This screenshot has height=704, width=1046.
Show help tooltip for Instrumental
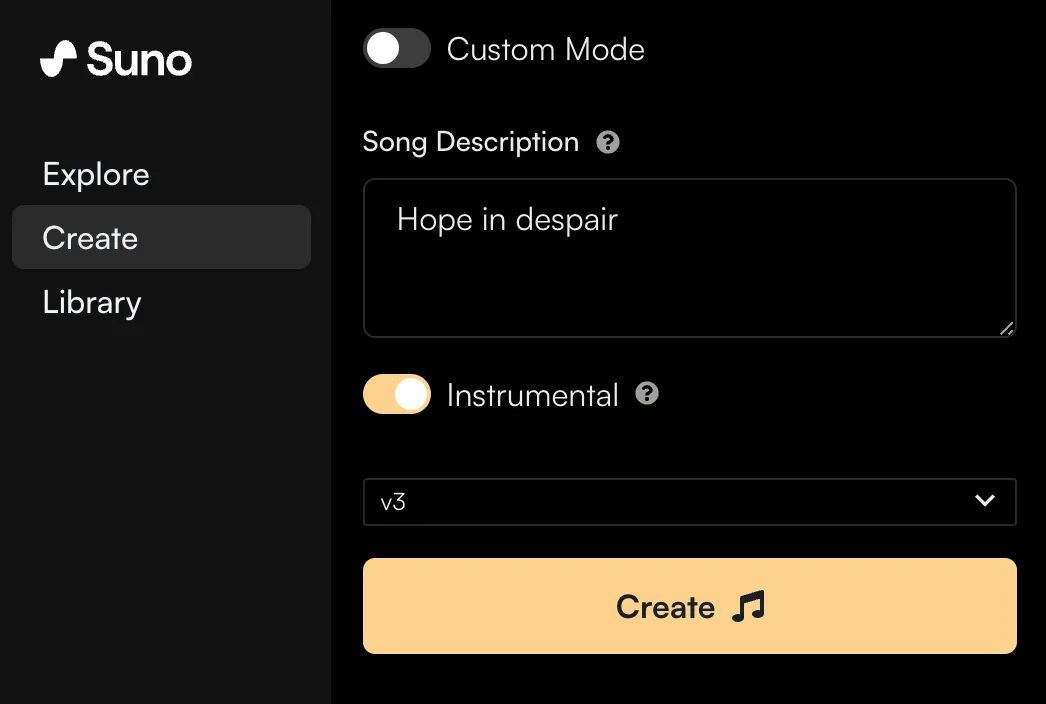point(647,394)
